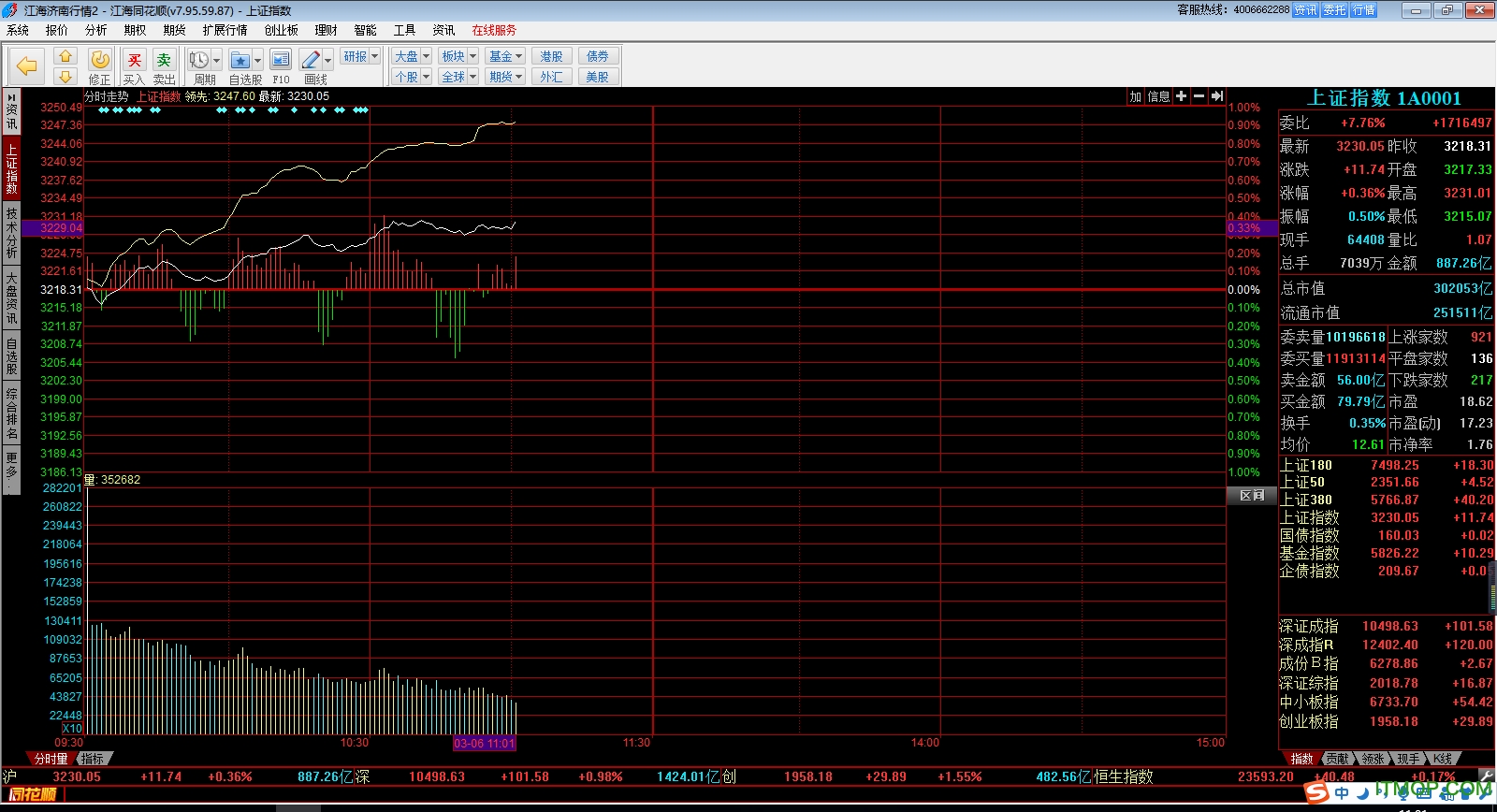1497x812 pixels.
Task: Click the 卖出 sell icon
Action: tap(164, 62)
